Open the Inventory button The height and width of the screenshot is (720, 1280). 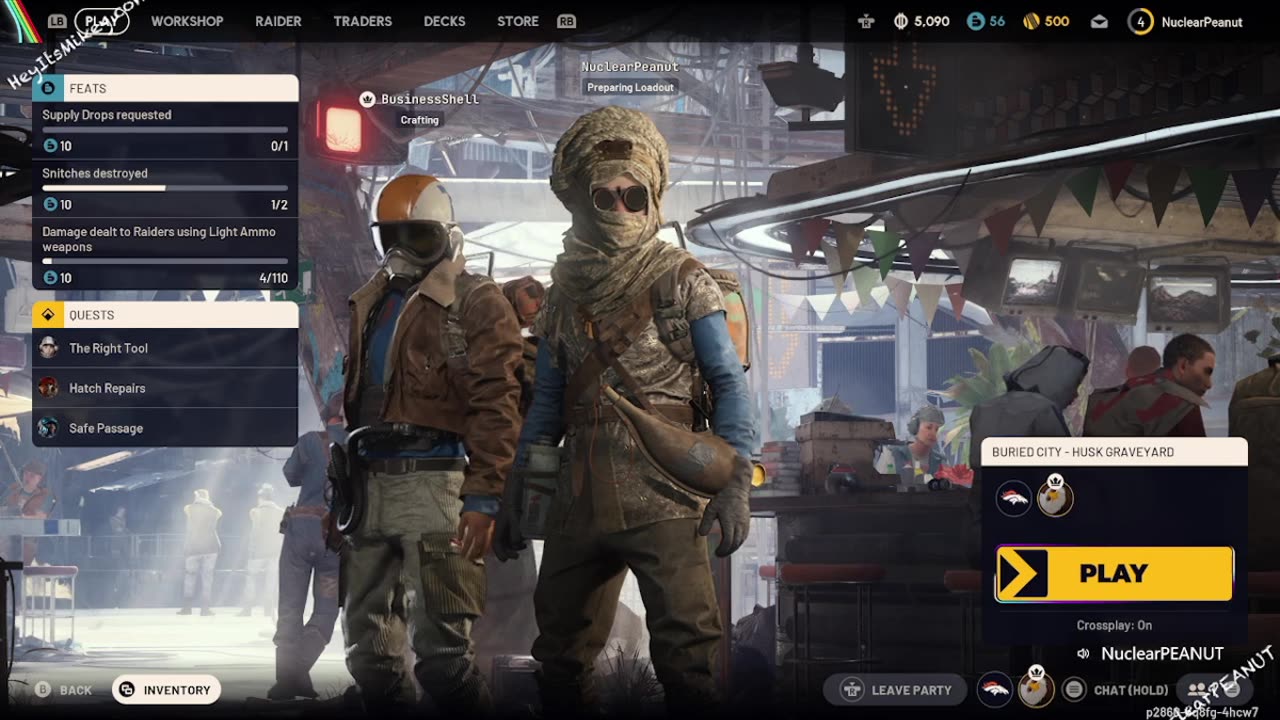tap(166, 690)
